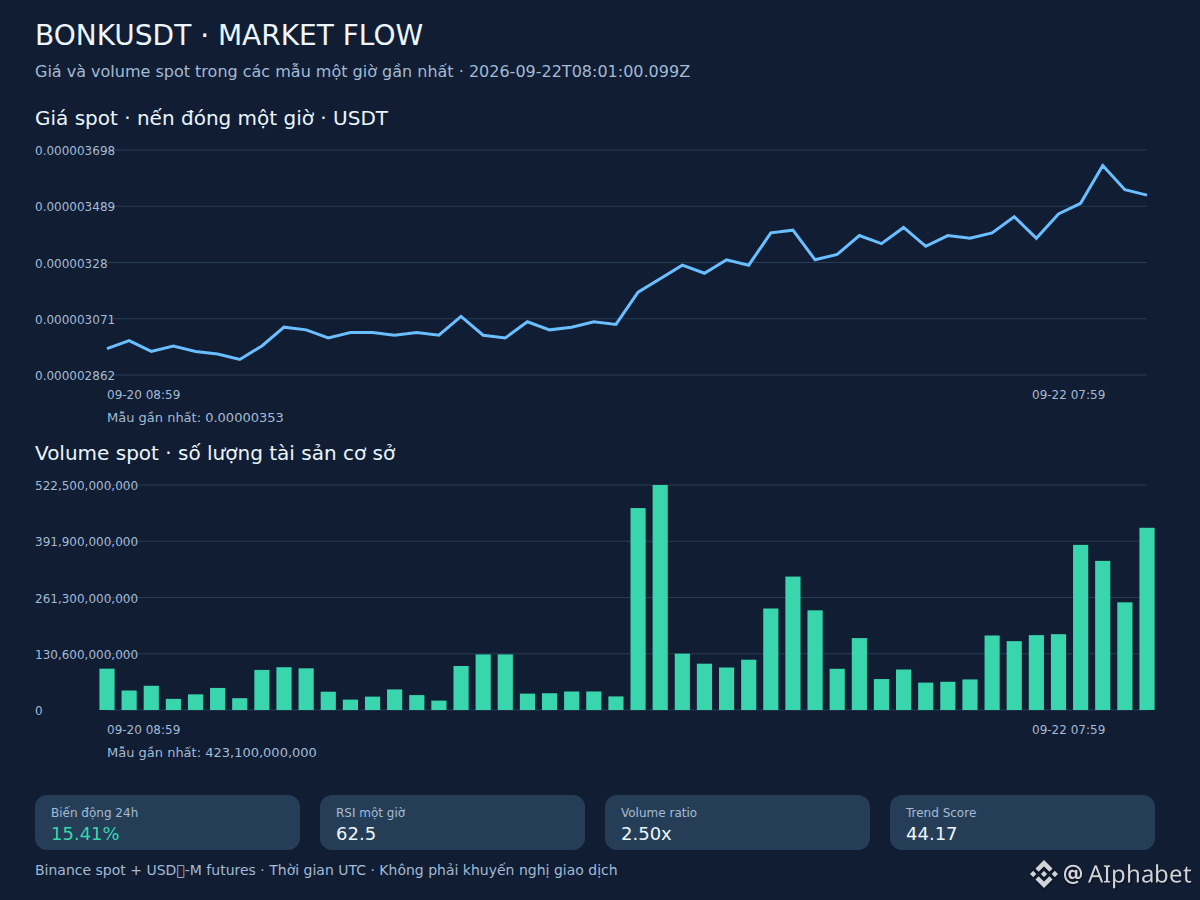Screen dimensions: 1200x900
Task: Click the 522,500,000,000 volume axis label
Action: click(x=86, y=486)
